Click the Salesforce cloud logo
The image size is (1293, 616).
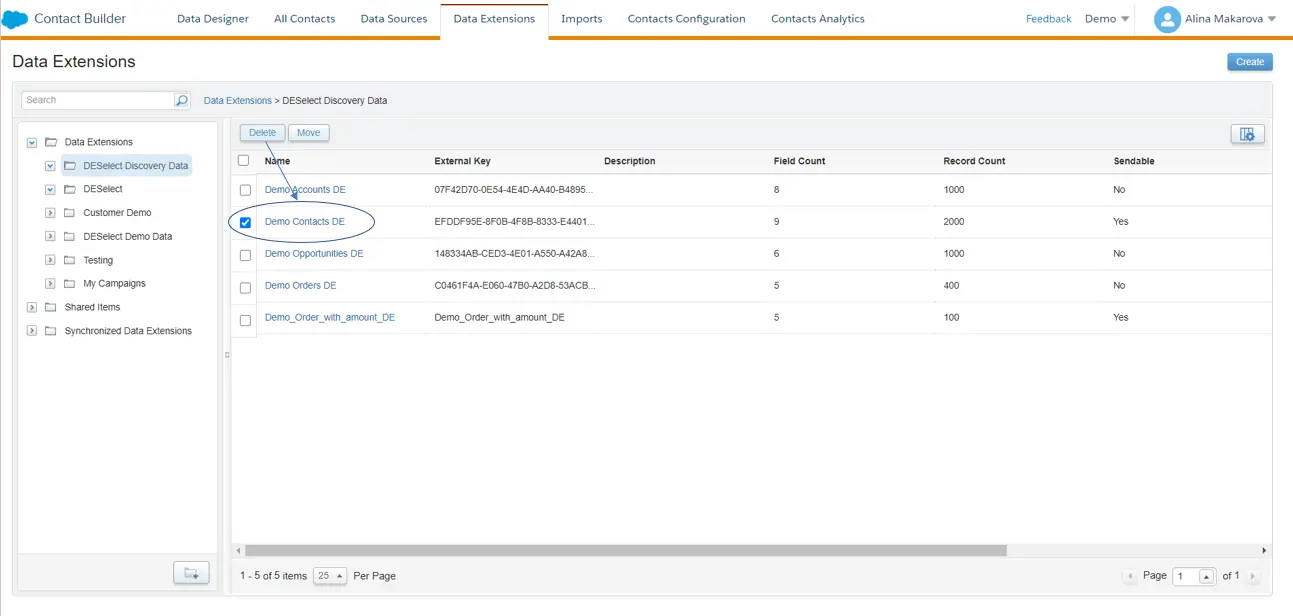coord(15,19)
